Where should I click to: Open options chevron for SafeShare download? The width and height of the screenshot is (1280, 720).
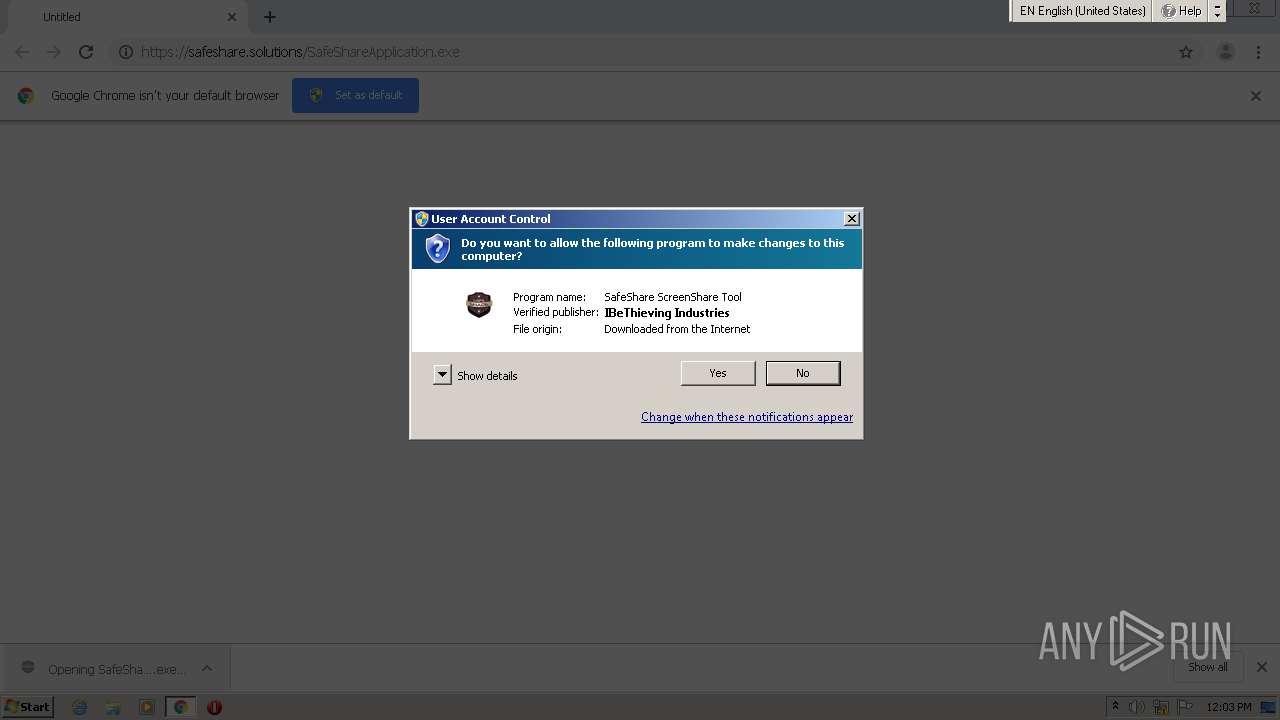click(x=207, y=668)
